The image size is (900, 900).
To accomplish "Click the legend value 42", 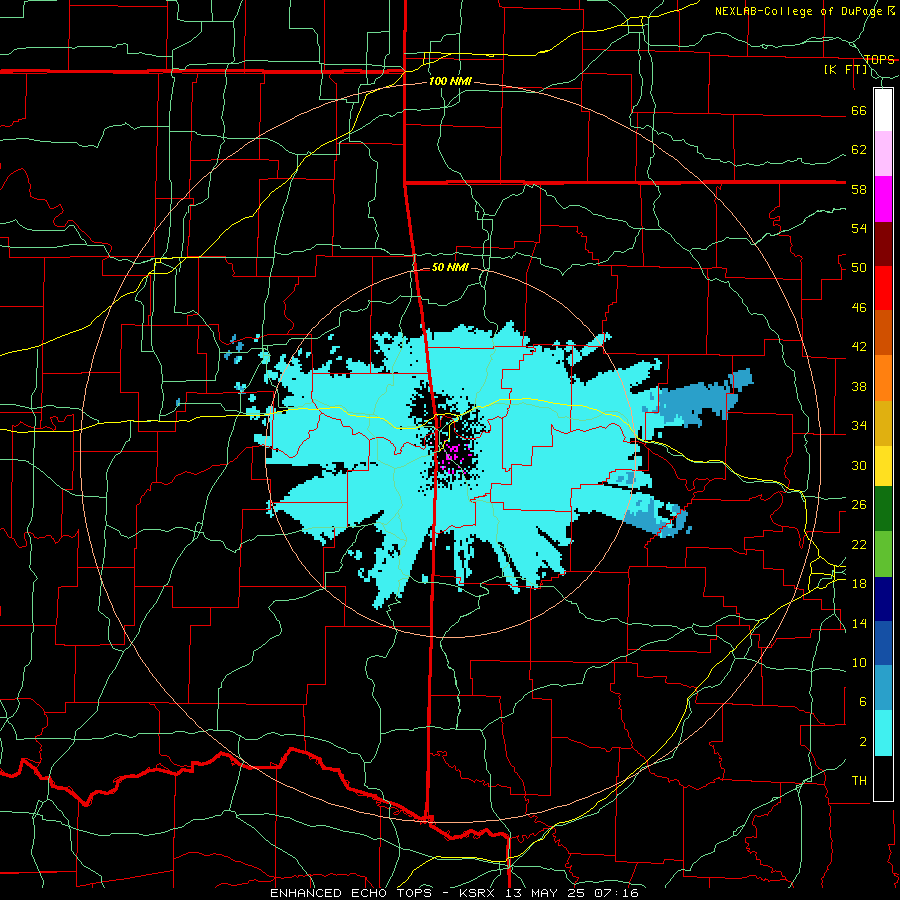I will 859,347.
